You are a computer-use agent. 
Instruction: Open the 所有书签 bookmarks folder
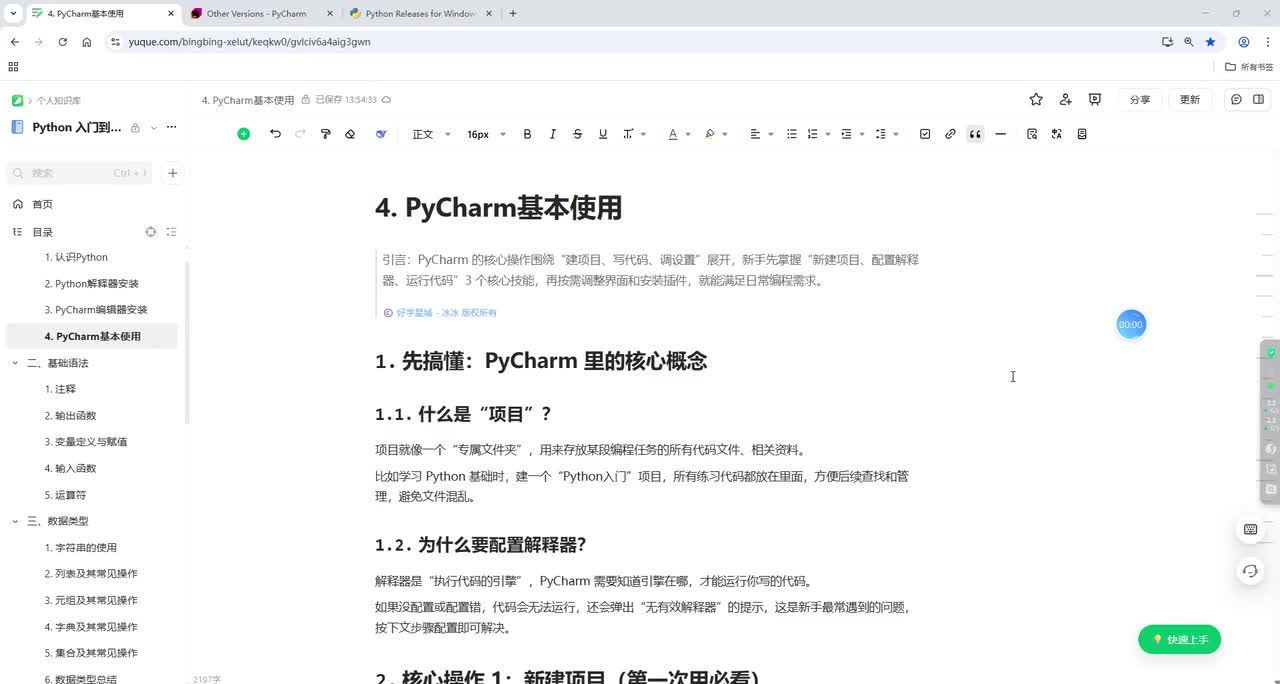1249,67
